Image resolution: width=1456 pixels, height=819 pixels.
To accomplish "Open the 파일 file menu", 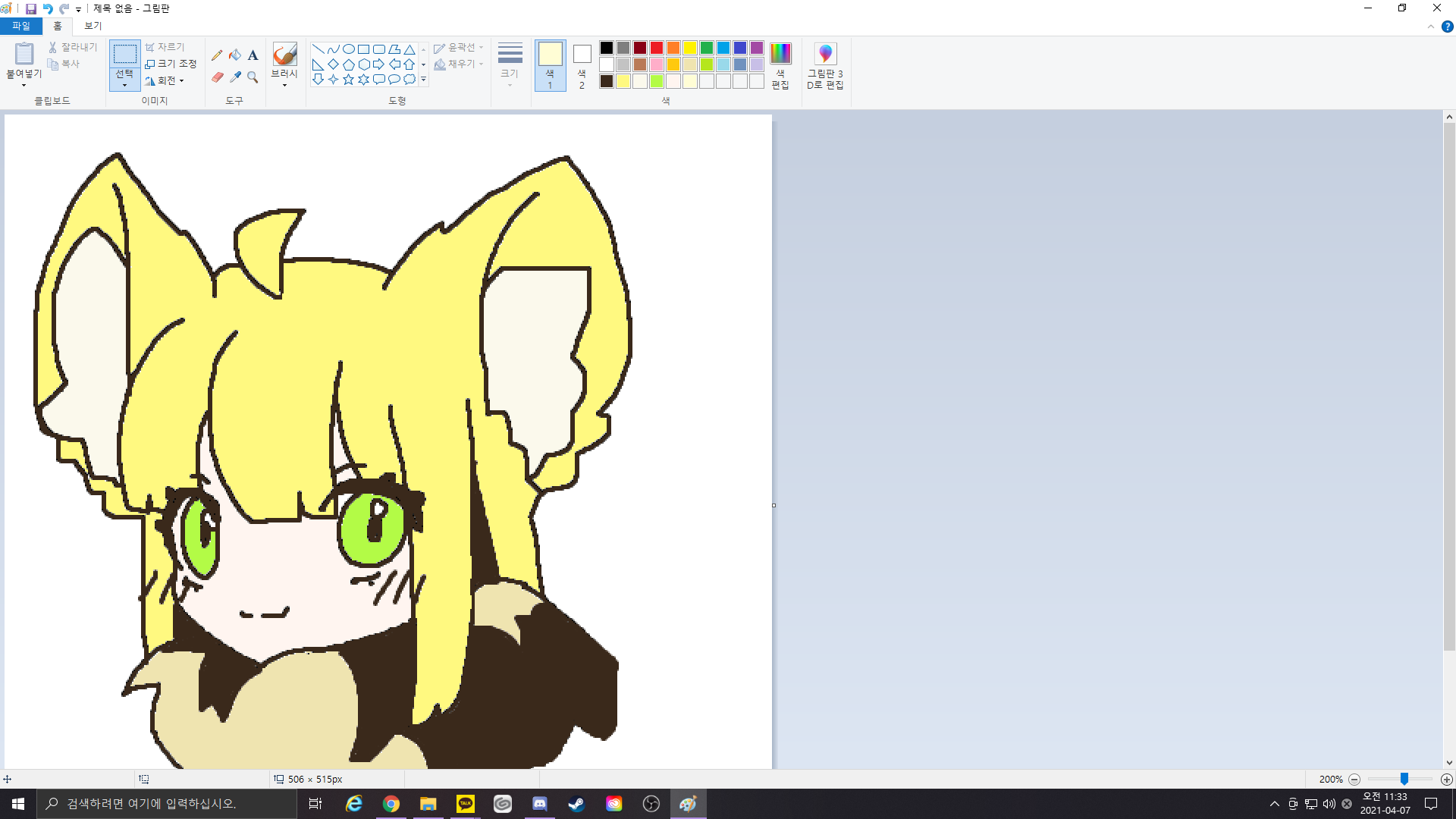I will (x=20, y=26).
